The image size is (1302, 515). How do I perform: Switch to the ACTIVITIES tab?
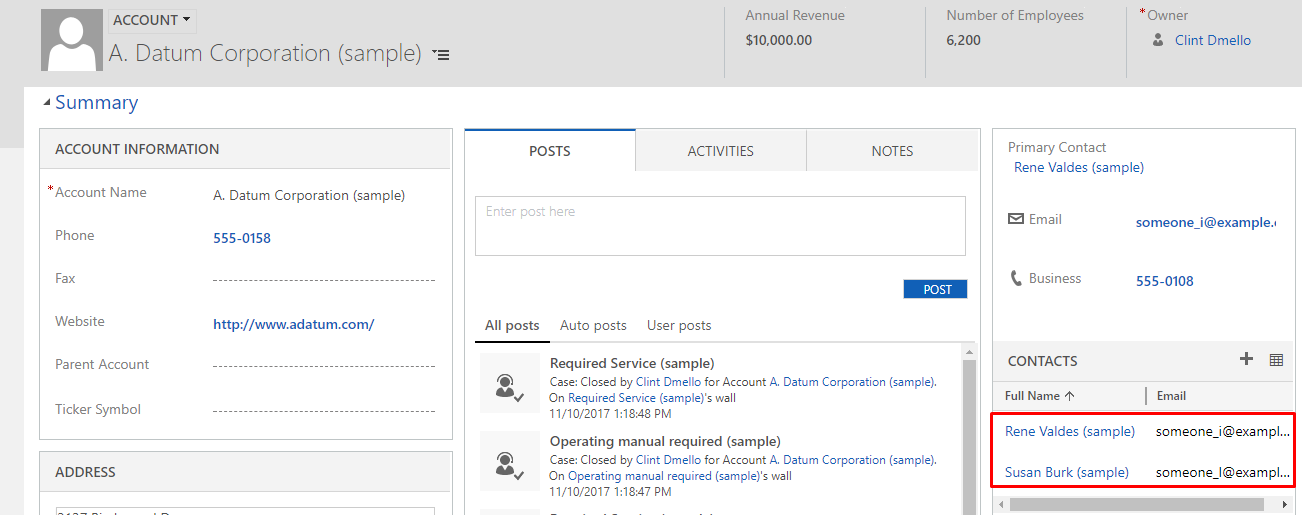tap(720, 151)
